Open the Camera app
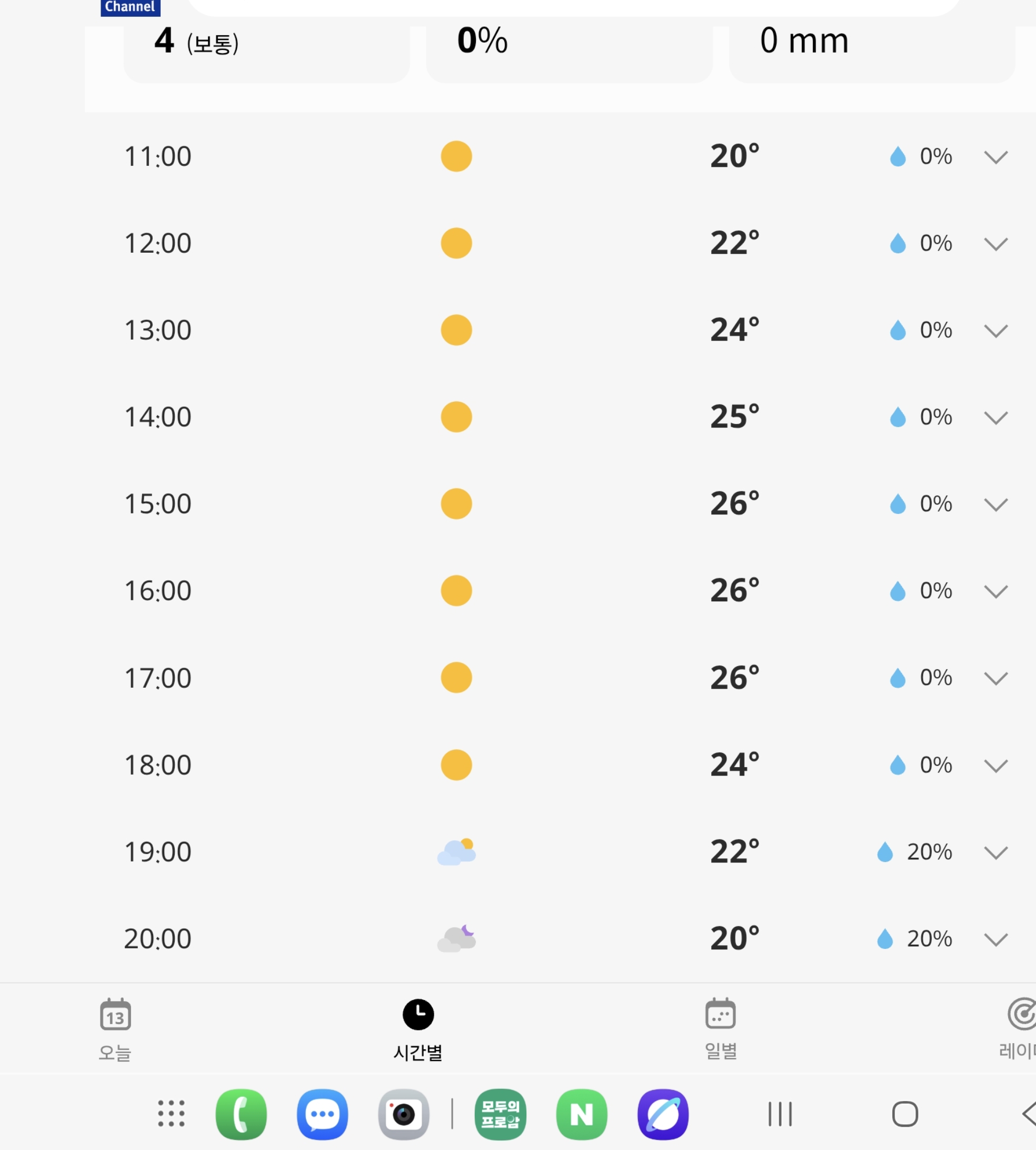 (404, 1114)
